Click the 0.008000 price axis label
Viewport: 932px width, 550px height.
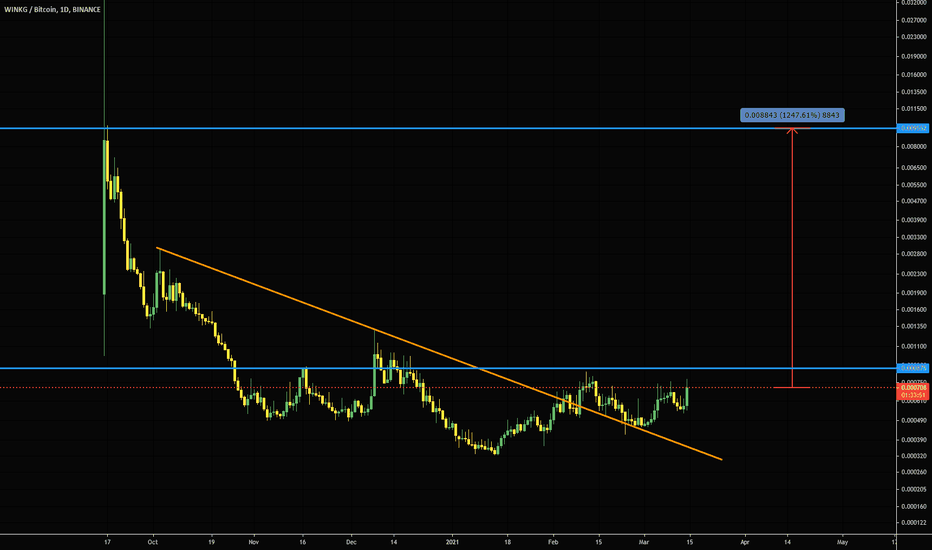914,147
